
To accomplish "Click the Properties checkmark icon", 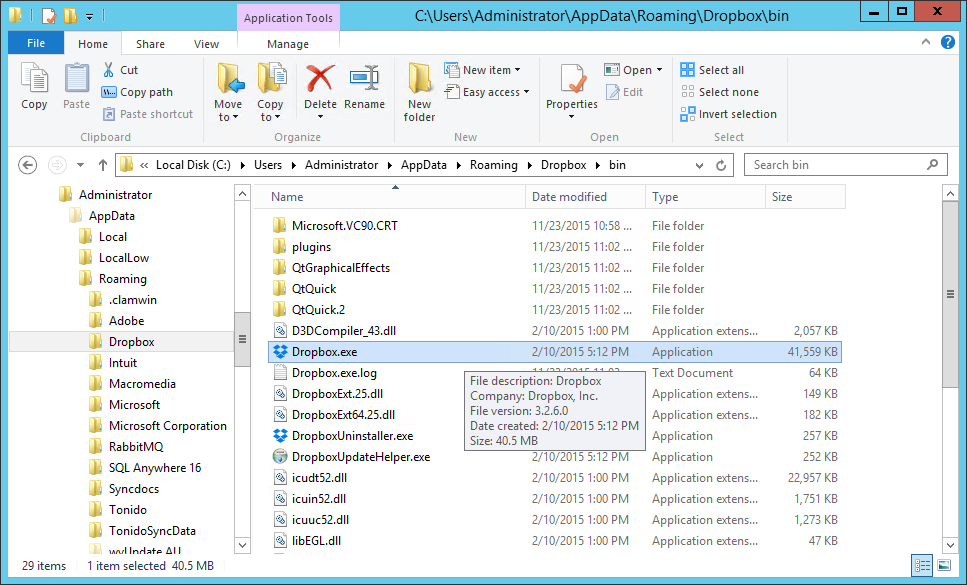I will tap(572, 80).
